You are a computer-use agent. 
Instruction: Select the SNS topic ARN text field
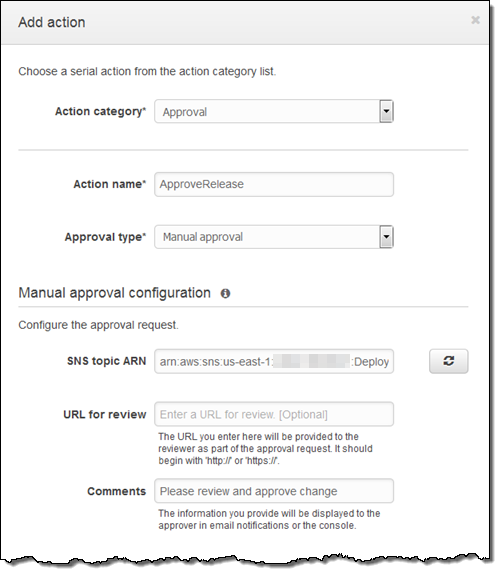pyautogui.click(x=274, y=361)
